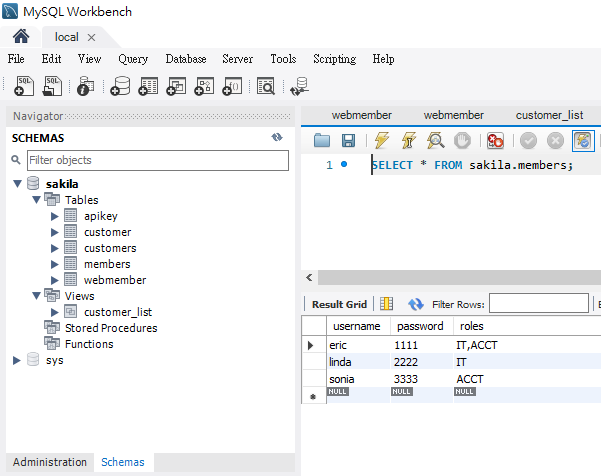Create a new function icon
The image size is (601, 476).
pos(232,86)
